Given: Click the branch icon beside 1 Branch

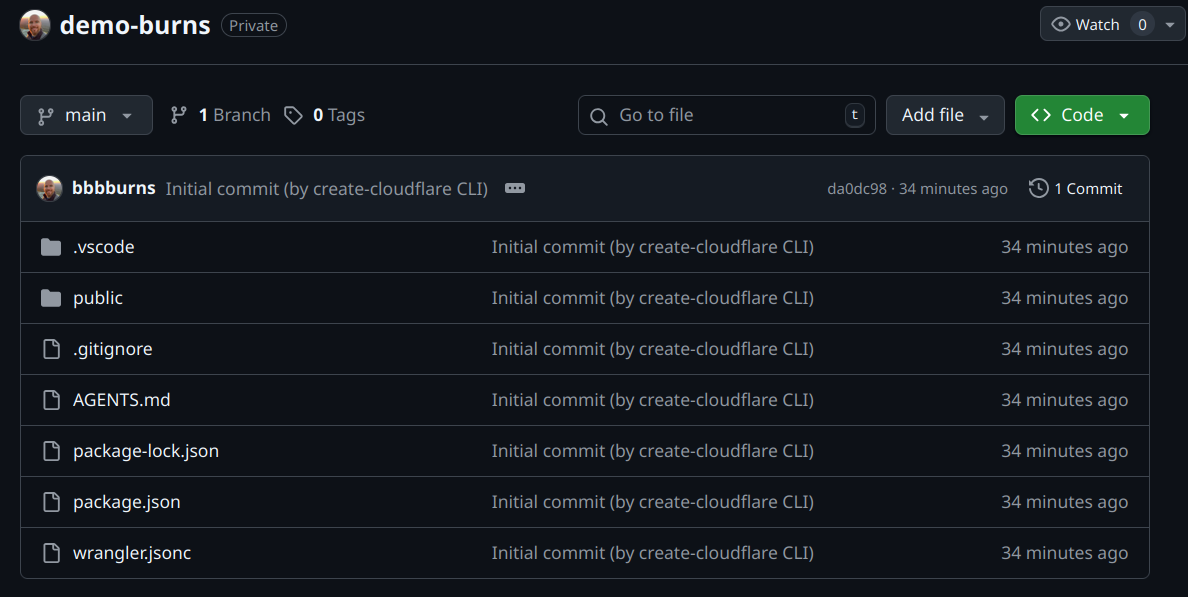Looking at the screenshot, I should click(179, 115).
